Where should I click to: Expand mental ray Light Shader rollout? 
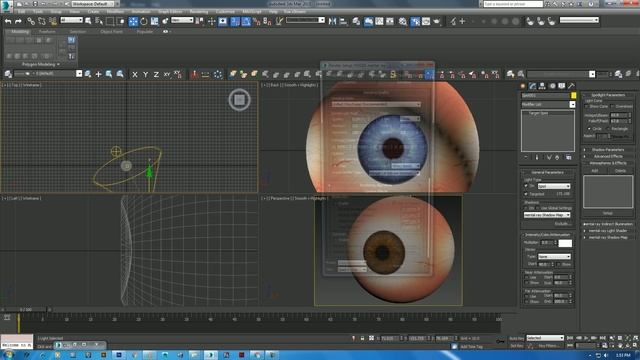[608, 231]
